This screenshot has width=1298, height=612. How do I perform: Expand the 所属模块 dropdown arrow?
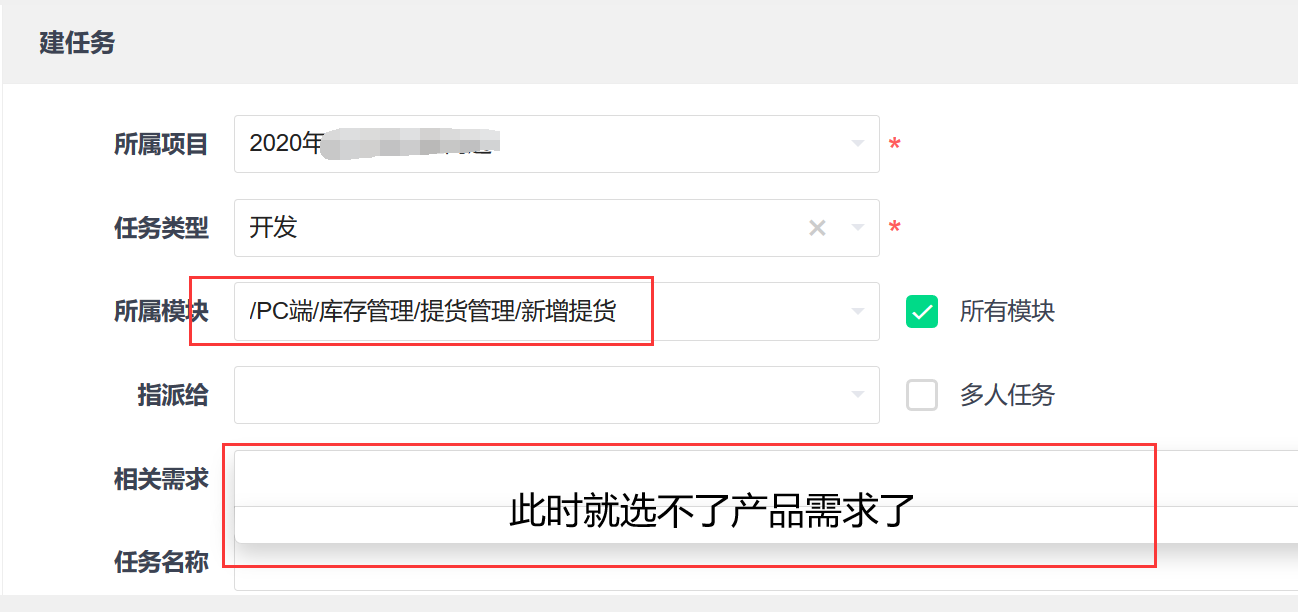857,312
